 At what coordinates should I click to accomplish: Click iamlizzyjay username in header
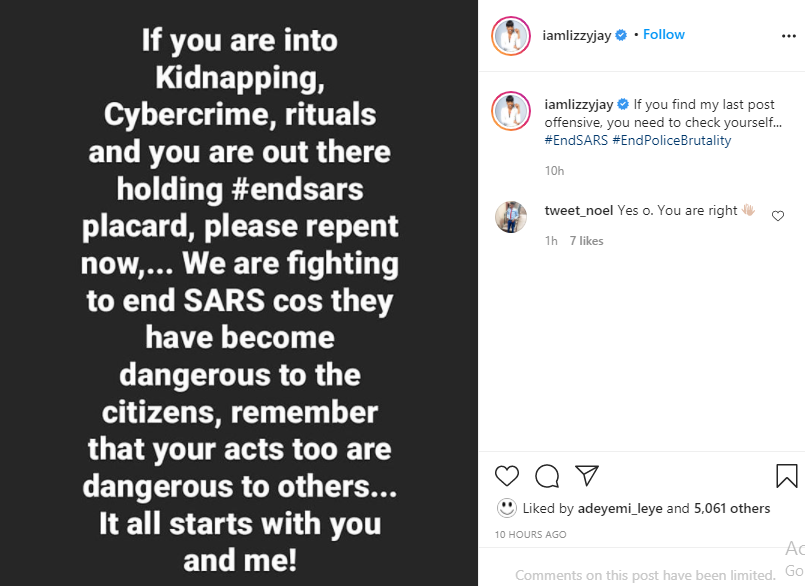coord(576,35)
